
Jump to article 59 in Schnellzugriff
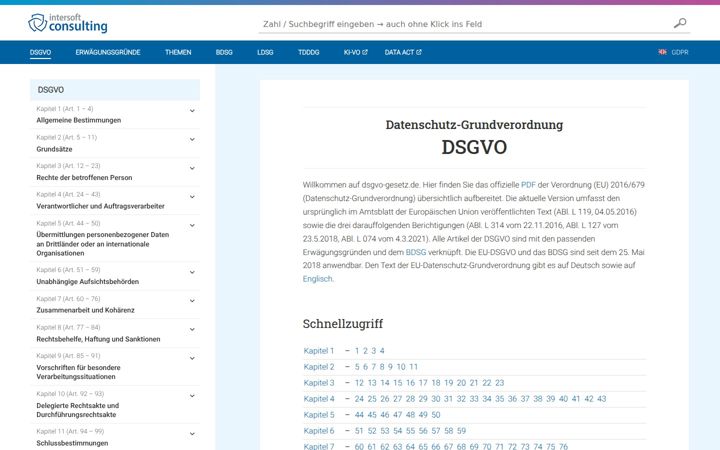click(x=461, y=431)
